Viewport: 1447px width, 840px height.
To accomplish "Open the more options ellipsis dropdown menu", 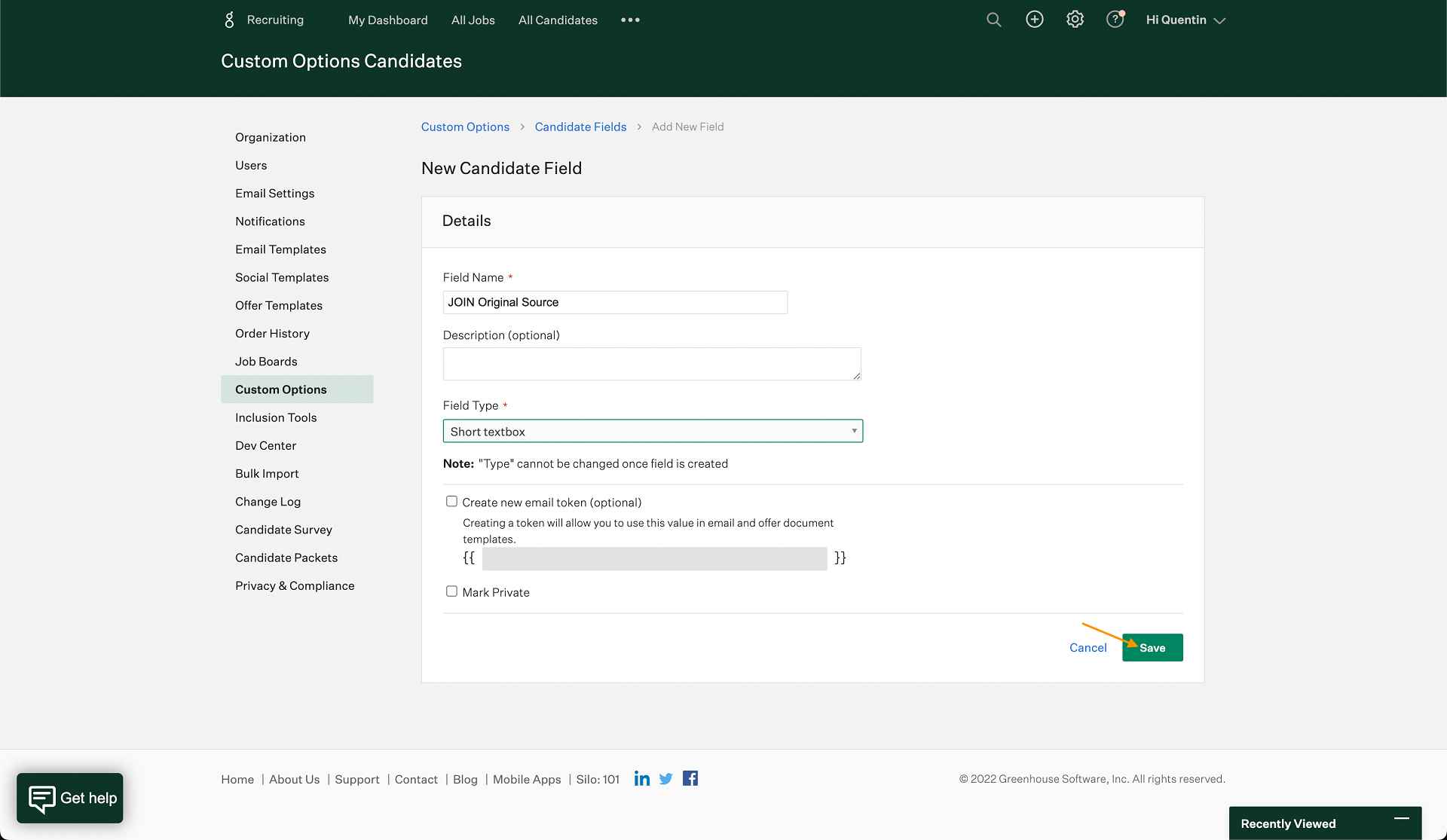I will click(x=629, y=19).
